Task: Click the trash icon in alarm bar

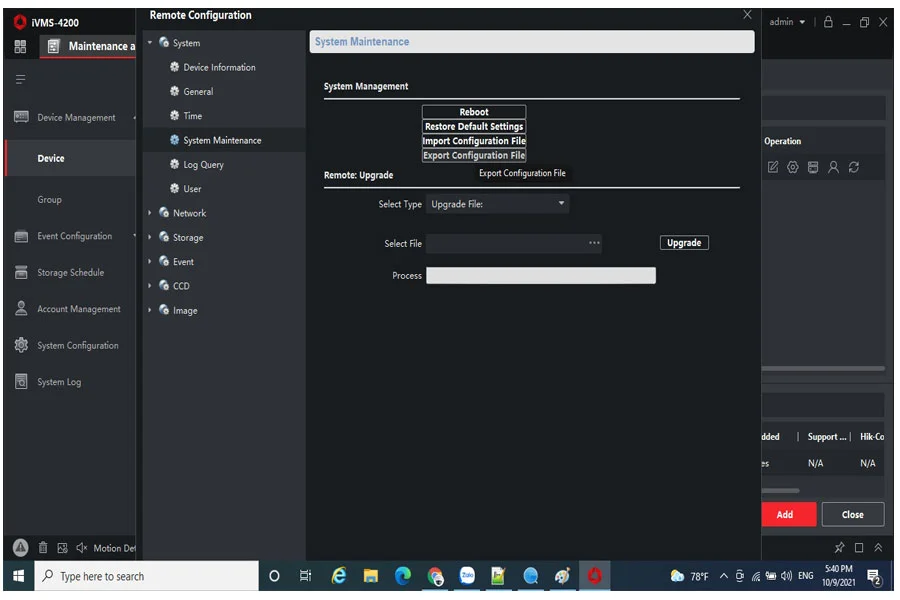Action: pyautogui.click(x=43, y=548)
